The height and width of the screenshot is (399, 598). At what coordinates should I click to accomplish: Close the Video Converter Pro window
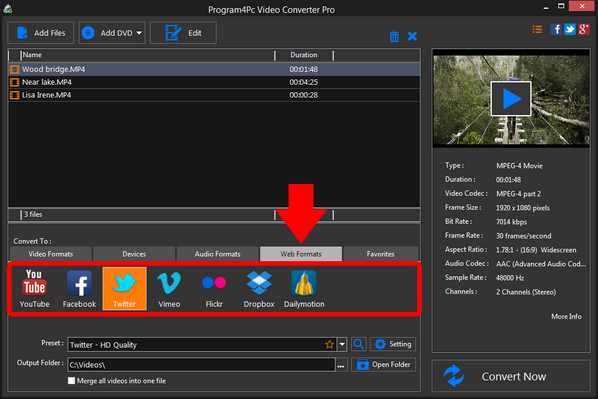click(x=582, y=6)
